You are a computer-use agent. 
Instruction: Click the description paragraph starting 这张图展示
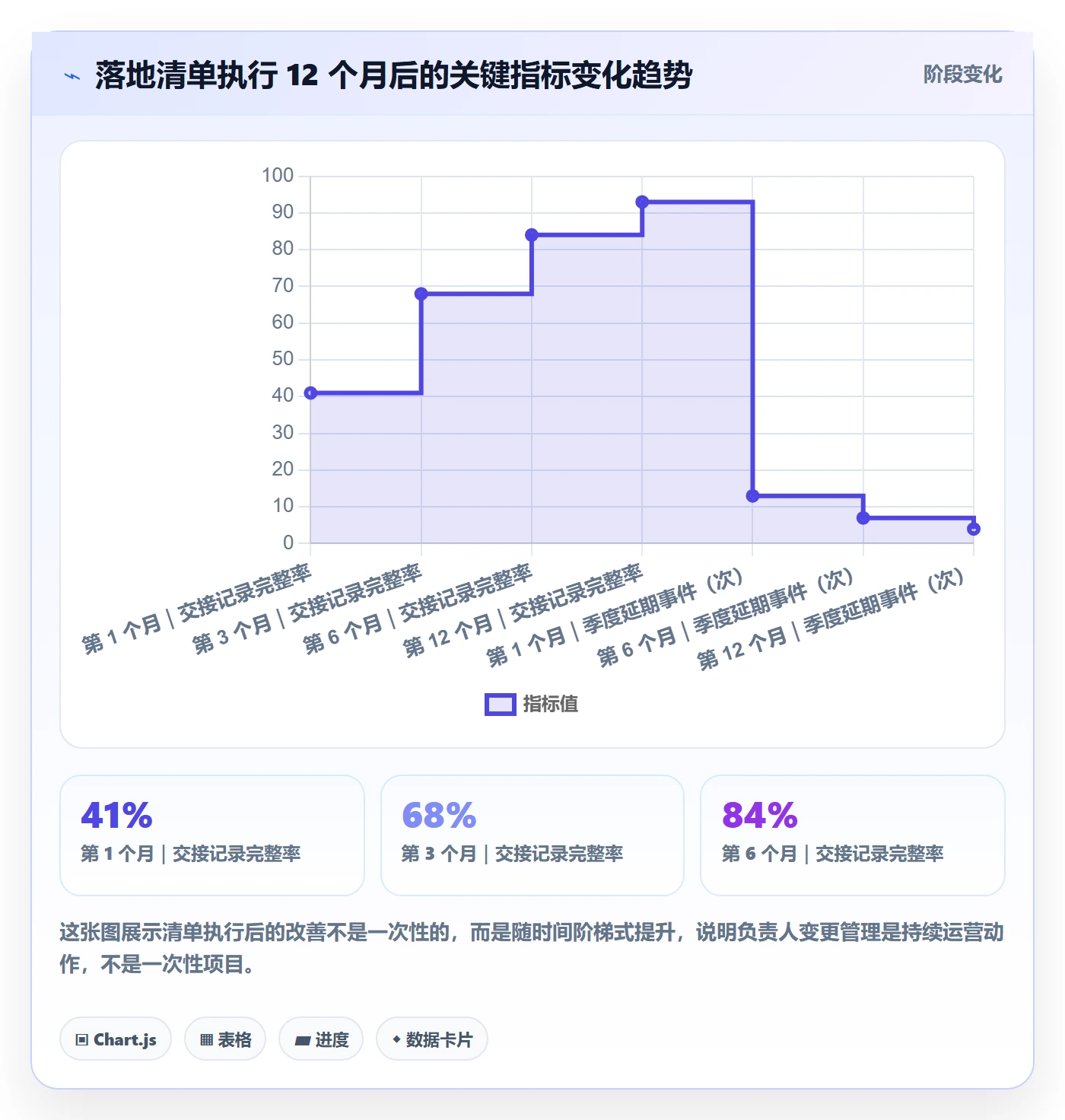click(x=532, y=948)
